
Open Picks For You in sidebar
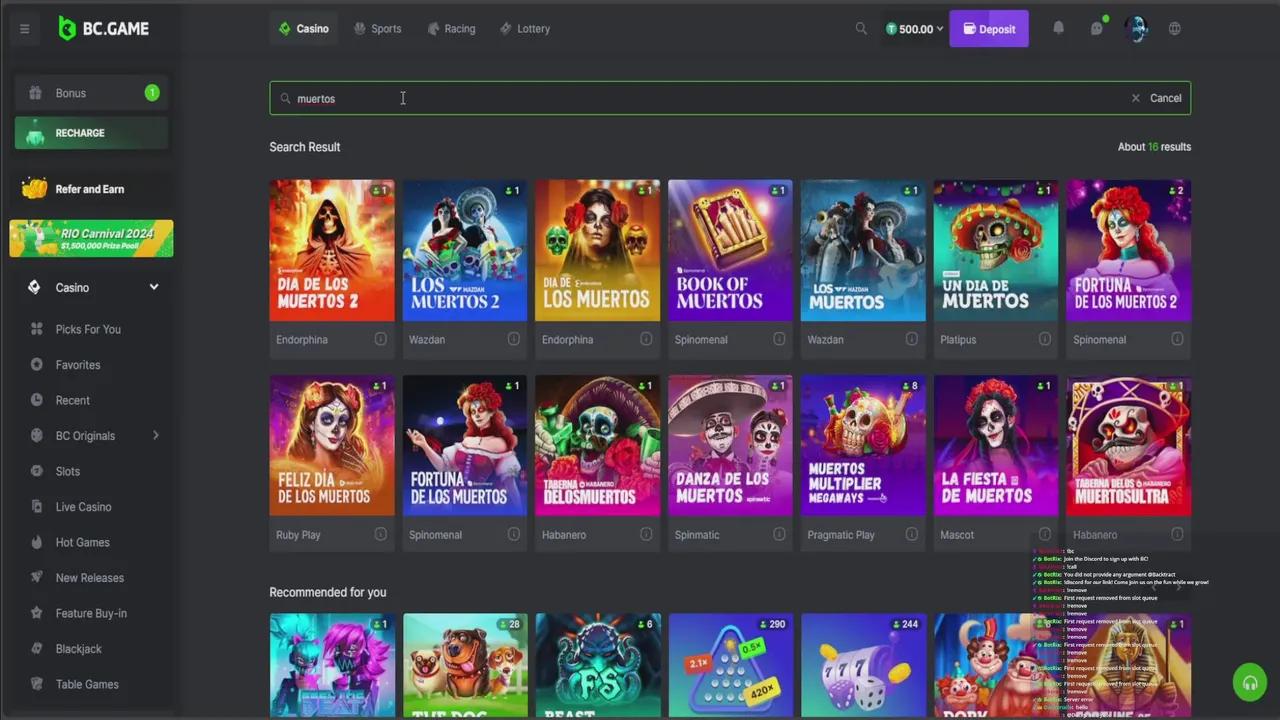pos(88,329)
